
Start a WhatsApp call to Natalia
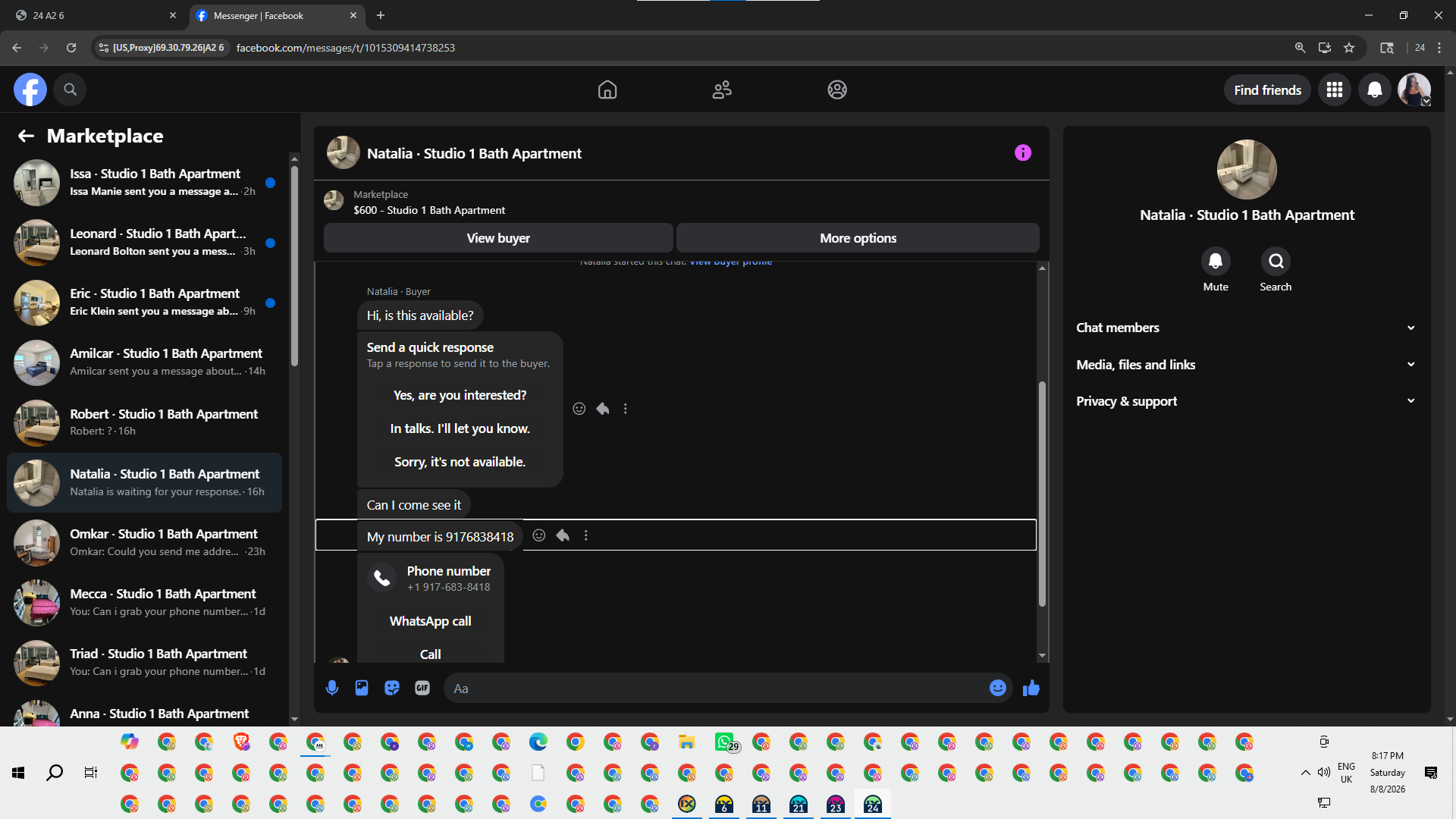pos(430,621)
